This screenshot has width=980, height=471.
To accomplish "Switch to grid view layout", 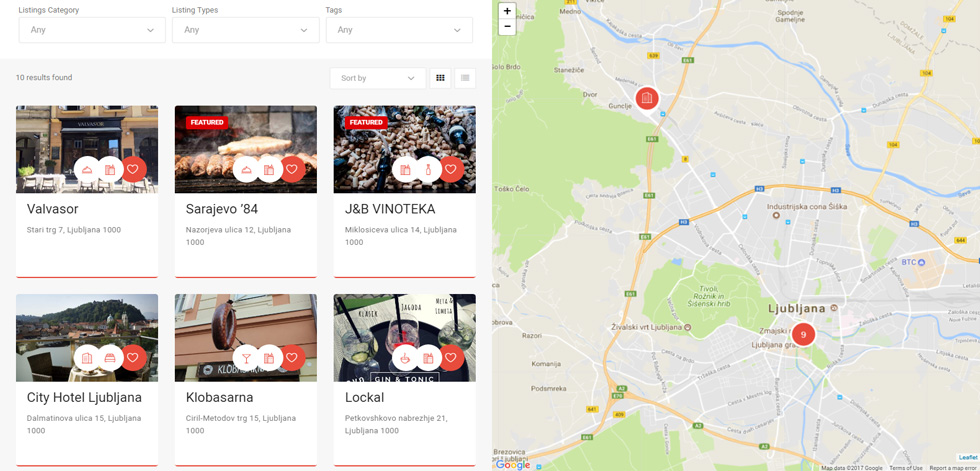I will tap(440, 78).
